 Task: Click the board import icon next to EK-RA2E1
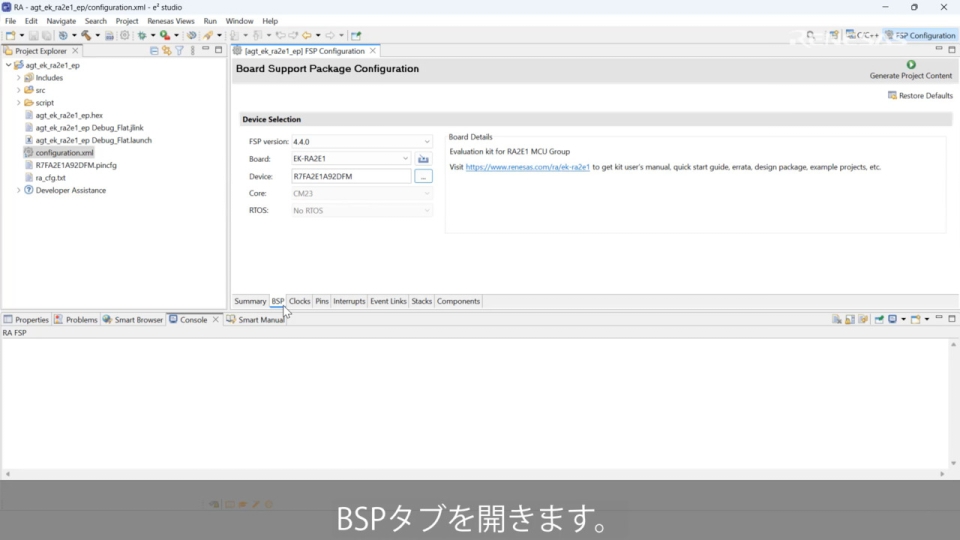[423, 159]
